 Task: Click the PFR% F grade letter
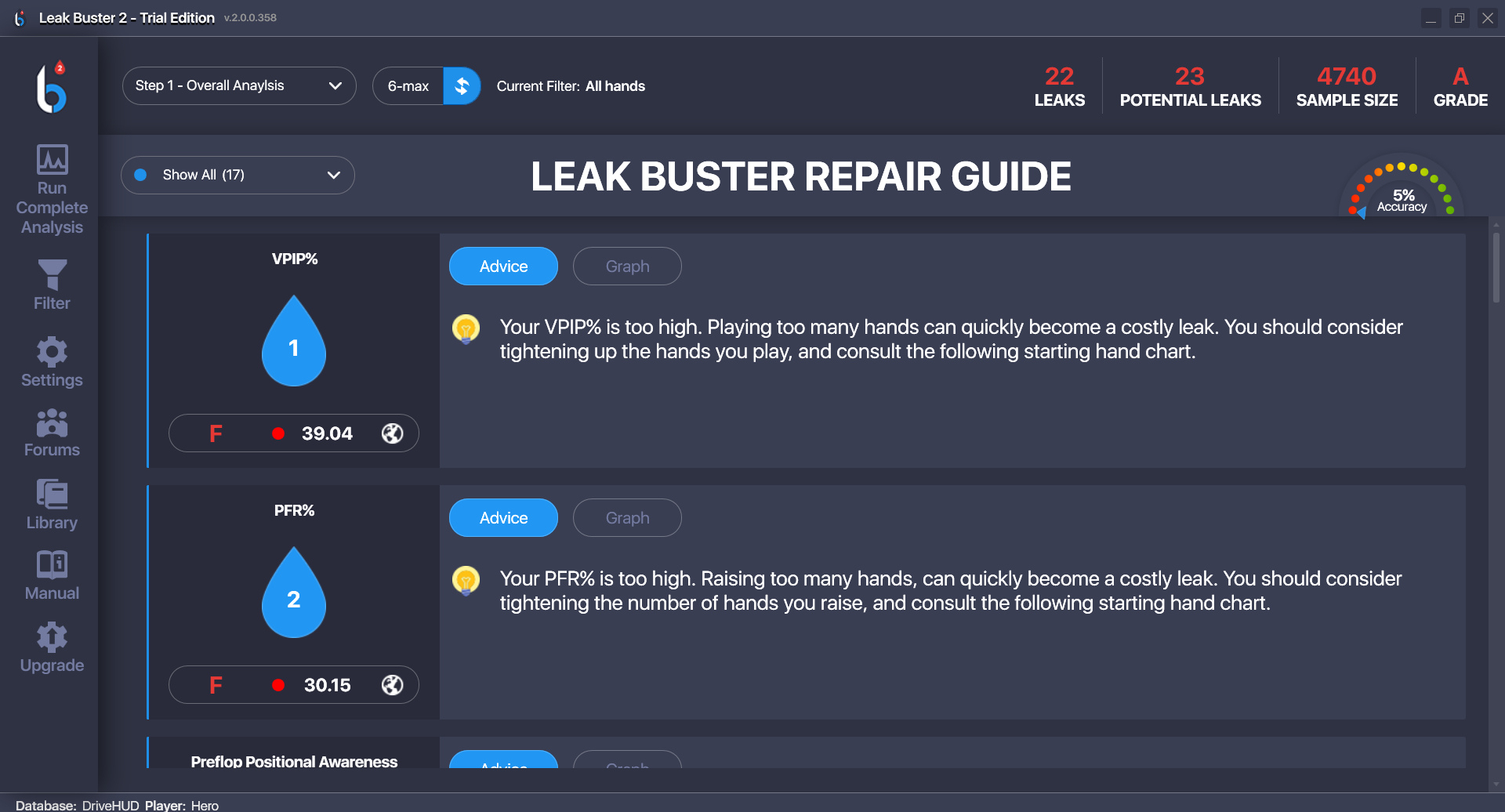(x=216, y=685)
